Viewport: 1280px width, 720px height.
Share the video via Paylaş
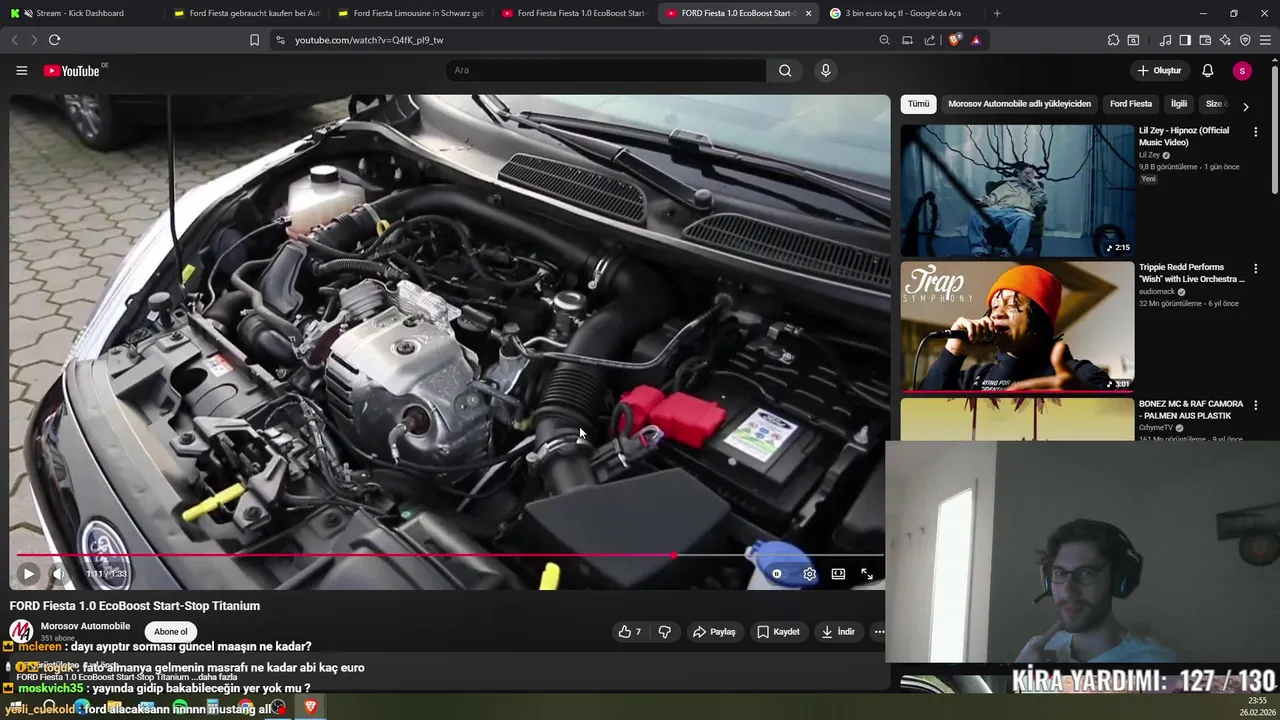click(714, 632)
